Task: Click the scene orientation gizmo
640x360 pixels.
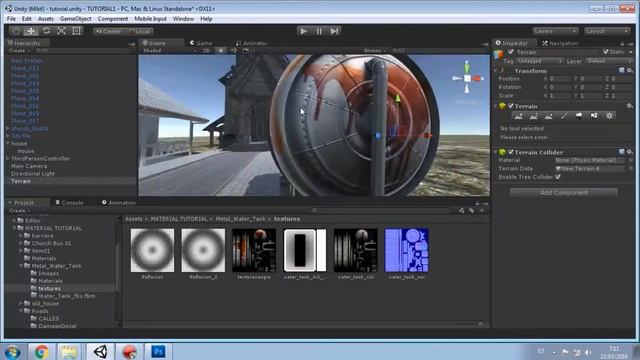Action: (467, 78)
